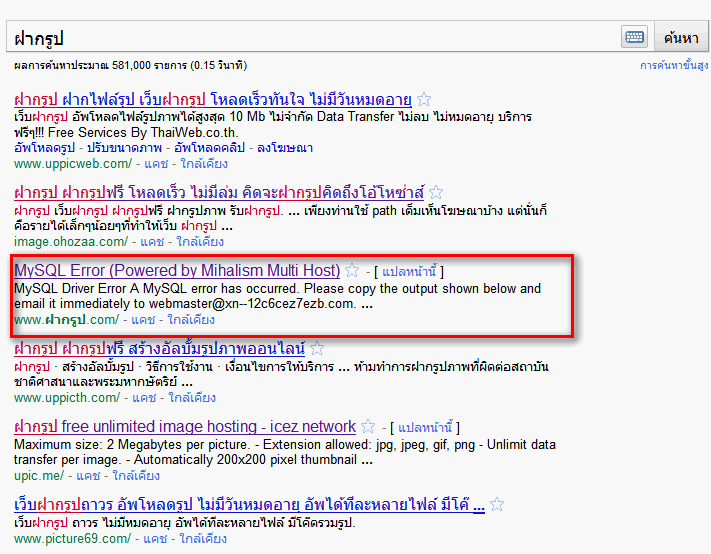
Task: Focus the search input containing ฝากรูป
Action: coord(313,37)
